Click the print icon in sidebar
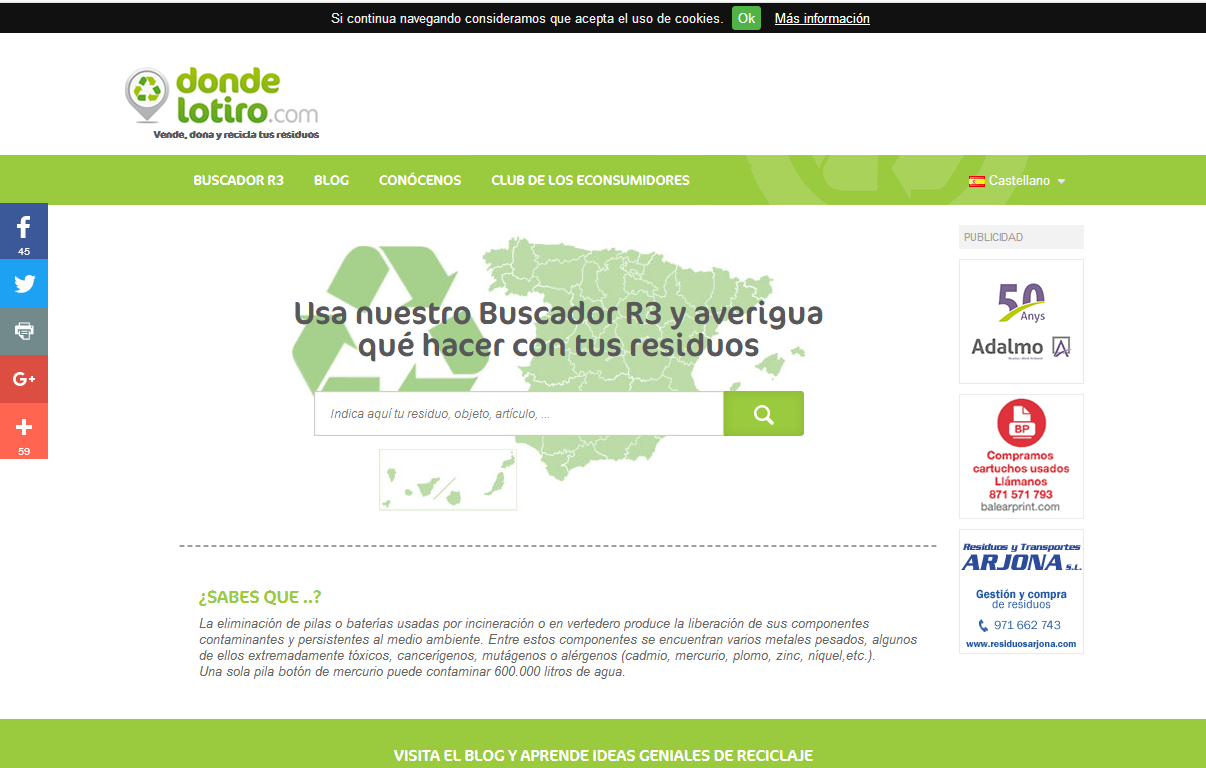Image resolution: width=1206 pixels, height=768 pixels. (x=24, y=331)
